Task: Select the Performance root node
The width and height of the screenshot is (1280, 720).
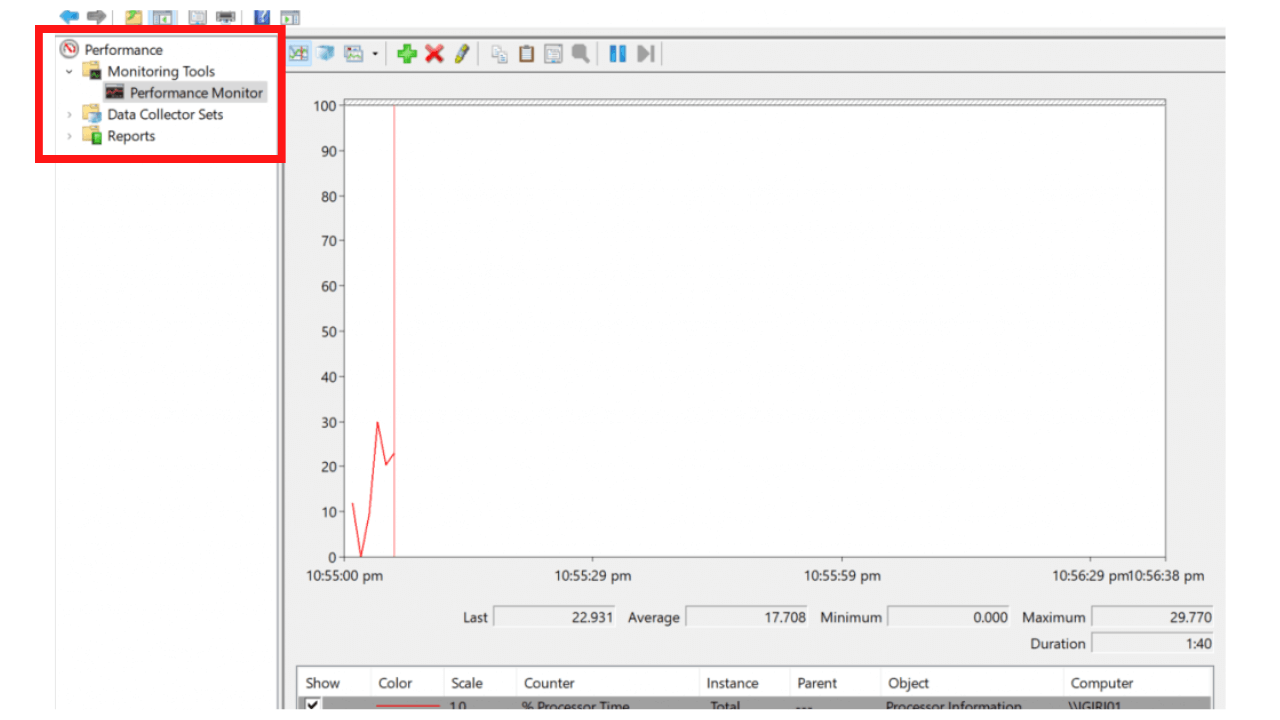Action: (123, 50)
